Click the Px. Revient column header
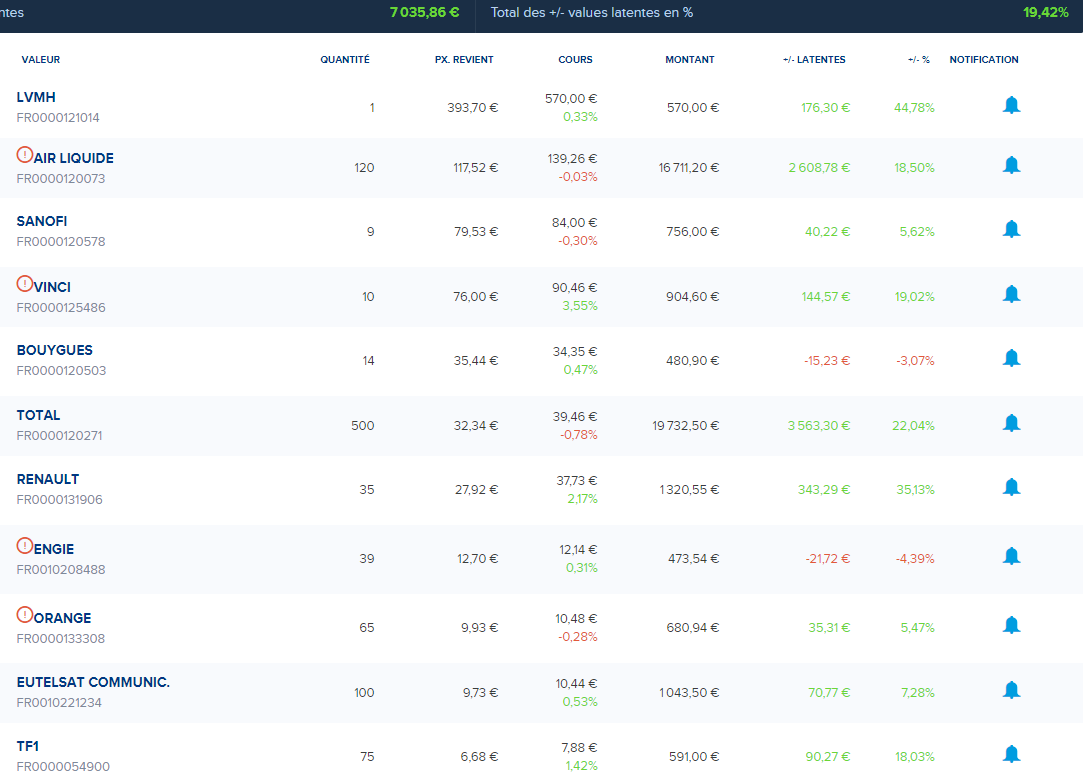The image size is (1083, 782). tap(463, 60)
